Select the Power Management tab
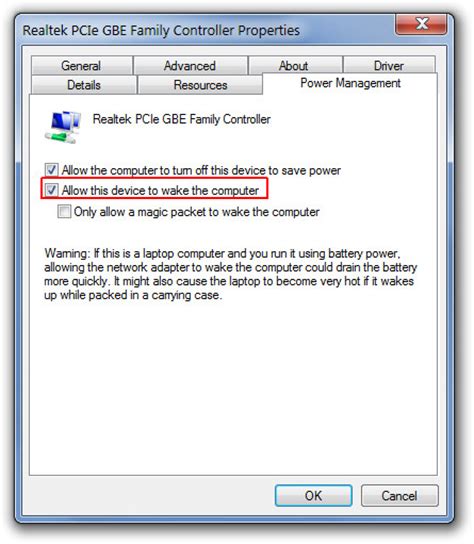474x544 pixels. (x=350, y=83)
